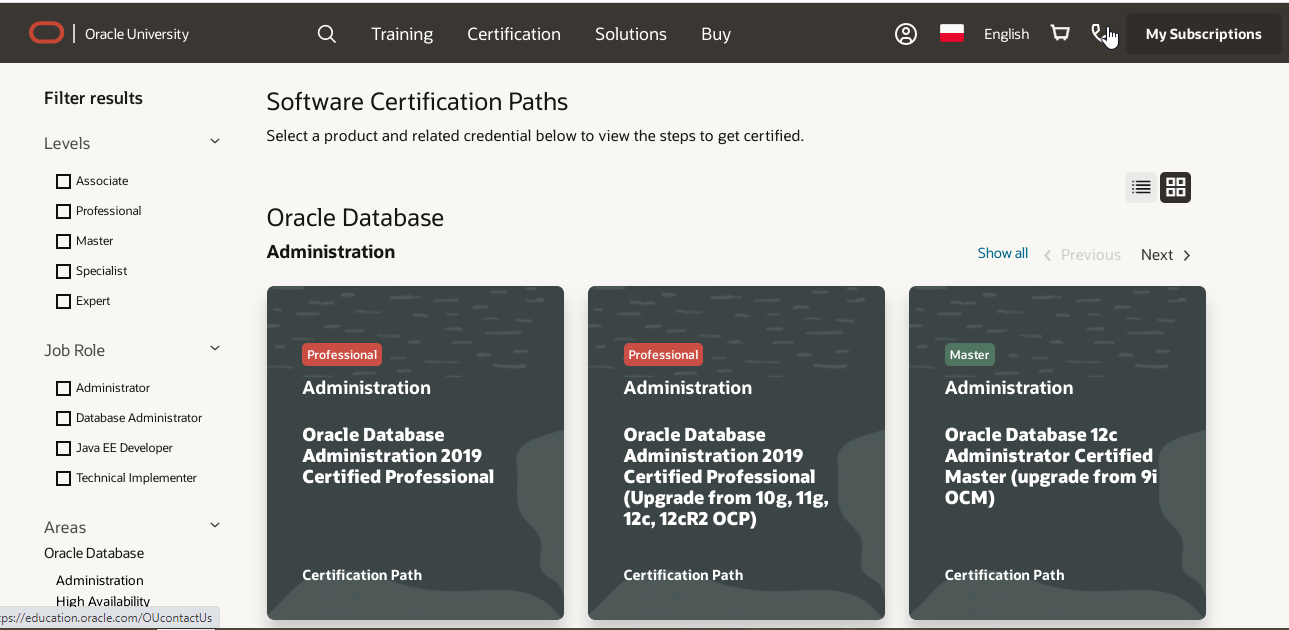Collapse the Levels filter section

214,142
